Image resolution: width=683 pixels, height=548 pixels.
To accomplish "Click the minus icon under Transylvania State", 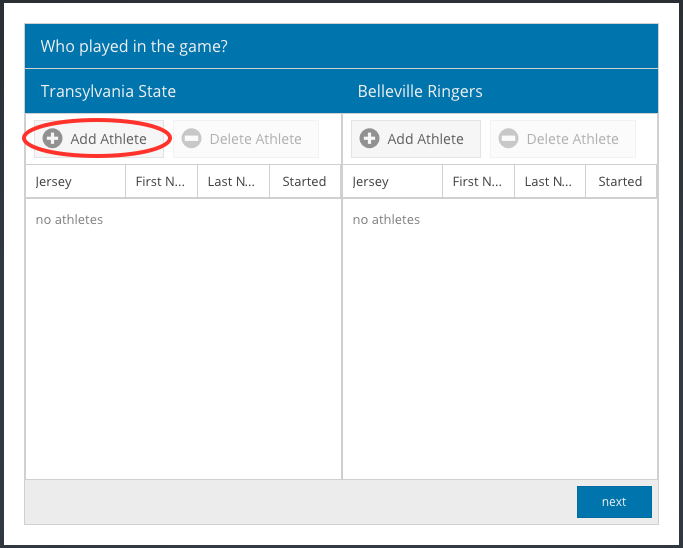I will pos(191,139).
